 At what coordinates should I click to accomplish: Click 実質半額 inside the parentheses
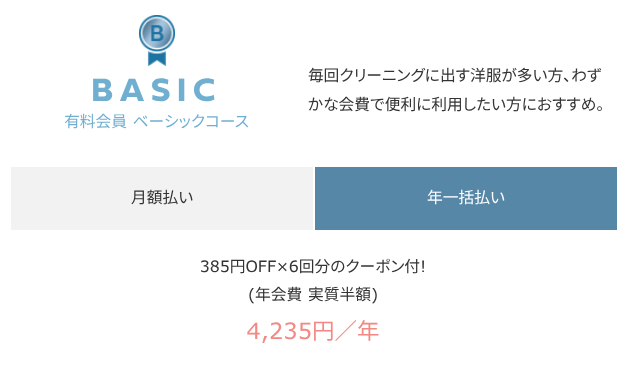tap(339, 294)
